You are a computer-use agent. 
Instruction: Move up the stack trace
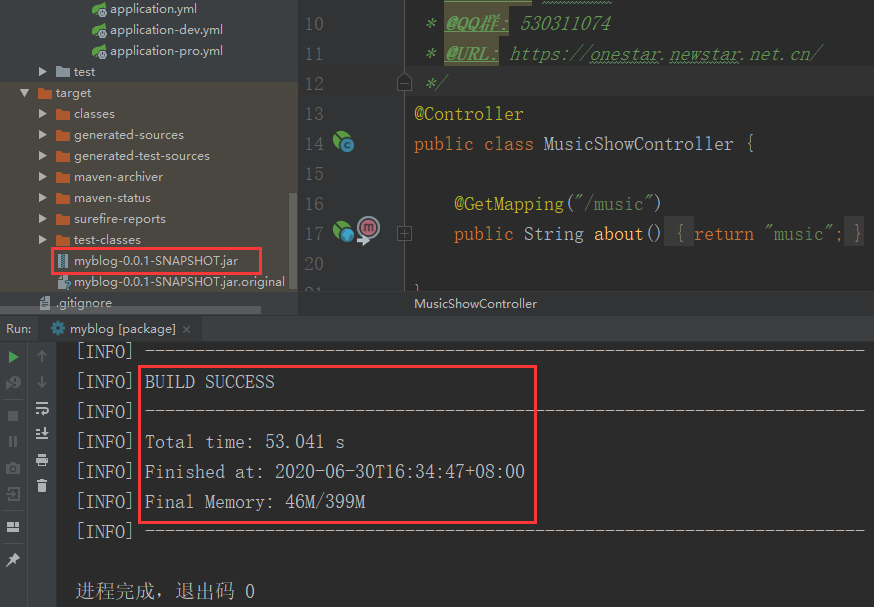click(42, 356)
